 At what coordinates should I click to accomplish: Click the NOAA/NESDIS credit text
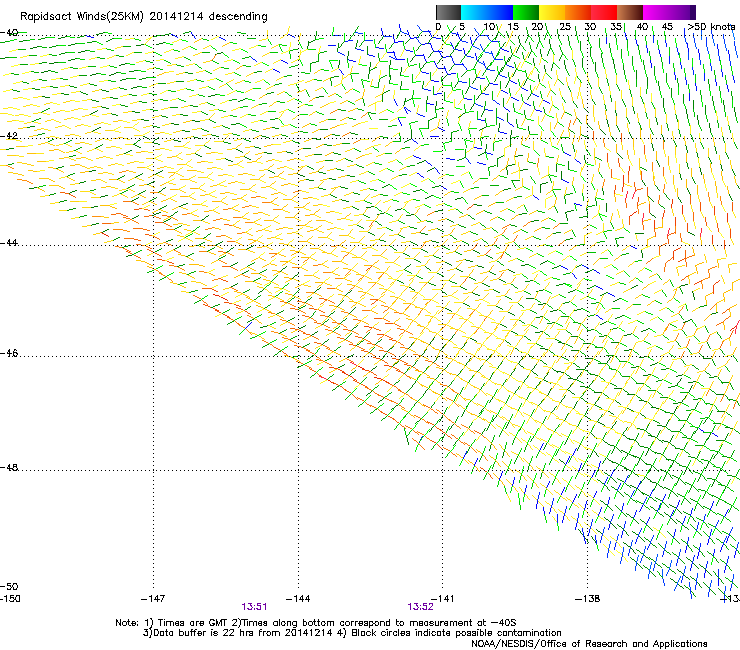(x=589, y=644)
